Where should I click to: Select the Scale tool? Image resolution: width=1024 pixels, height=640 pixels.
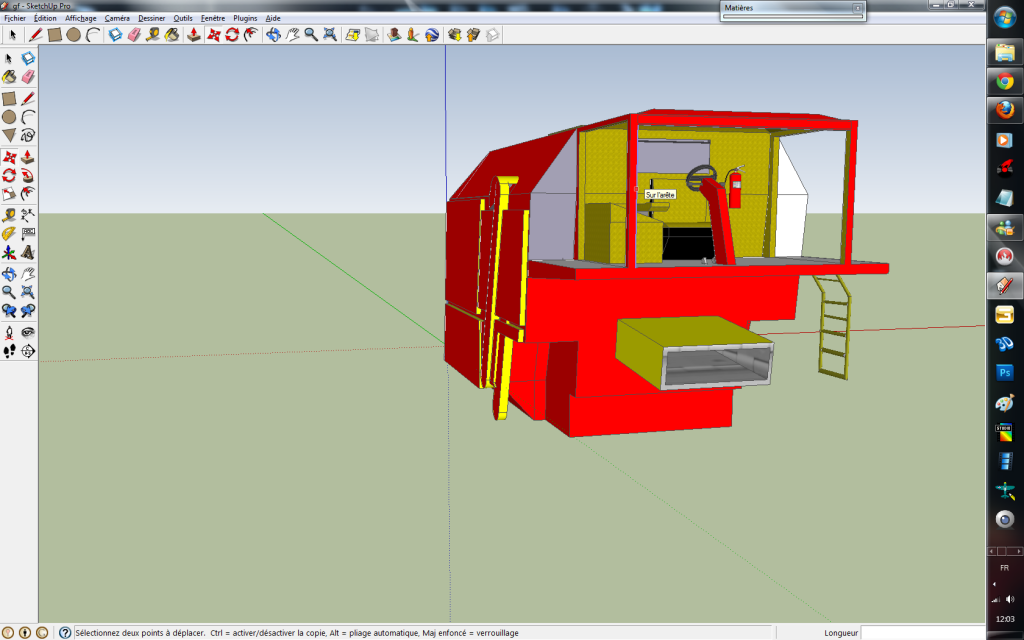[x=9, y=194]
